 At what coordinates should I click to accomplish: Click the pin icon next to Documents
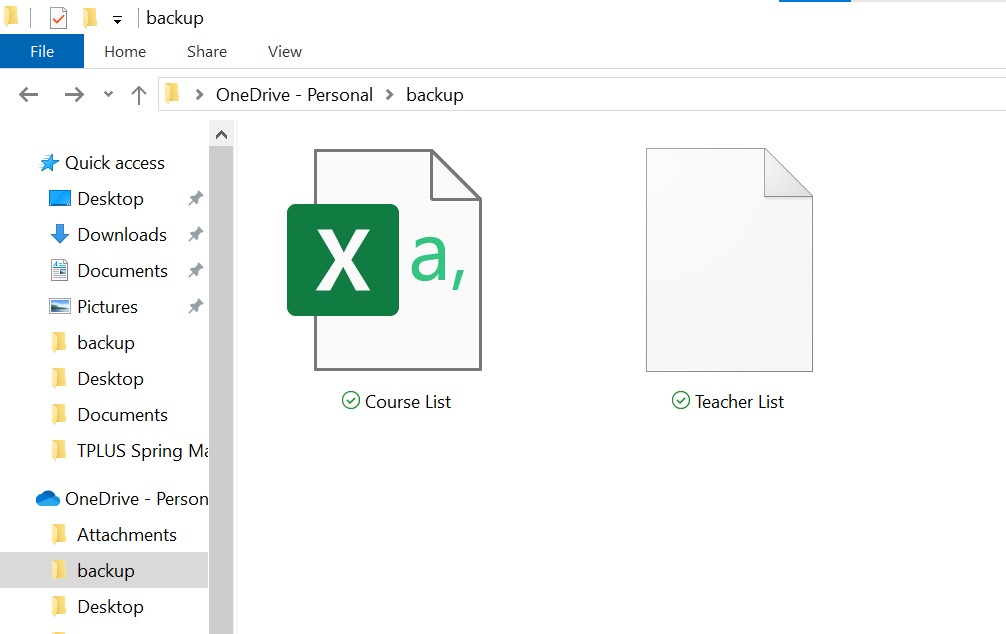pos(196,270)
